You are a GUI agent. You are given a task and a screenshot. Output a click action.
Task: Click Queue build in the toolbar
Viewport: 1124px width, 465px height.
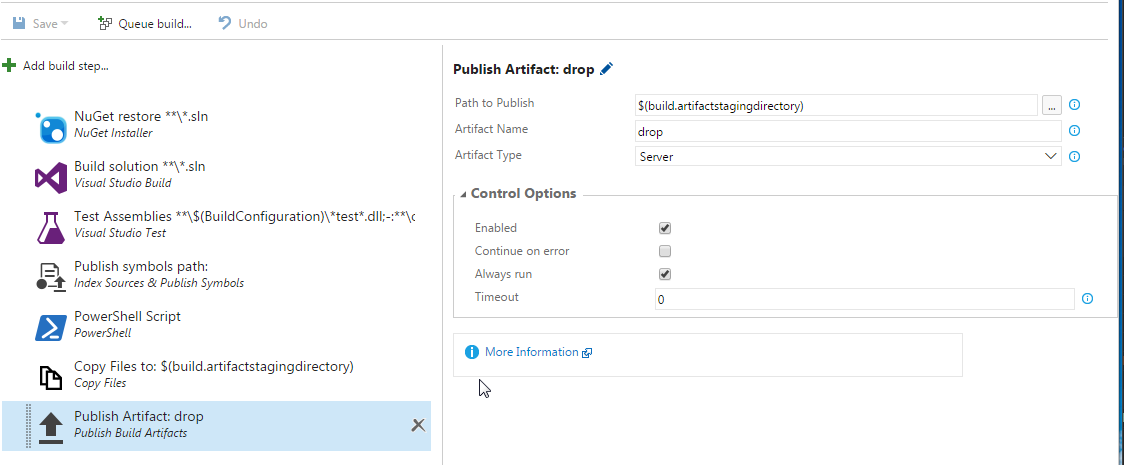click(x=145, y=23)
